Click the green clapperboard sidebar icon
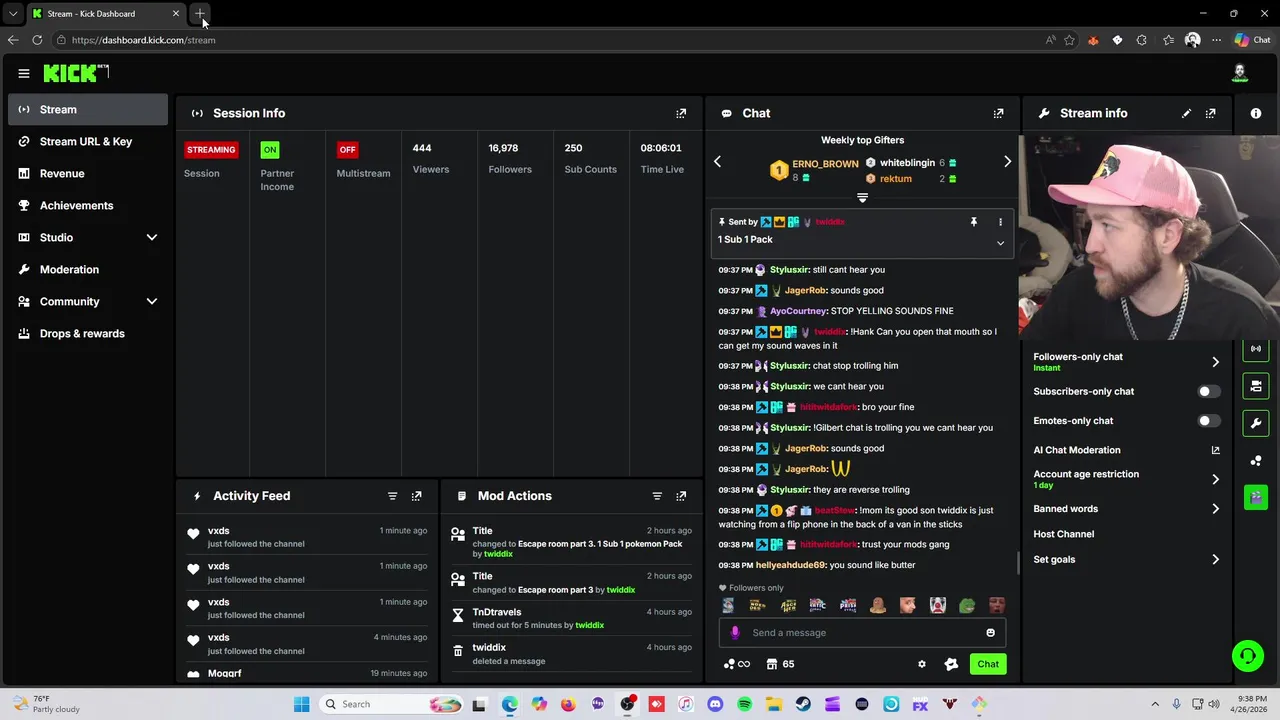 [x=1256, y=497]
